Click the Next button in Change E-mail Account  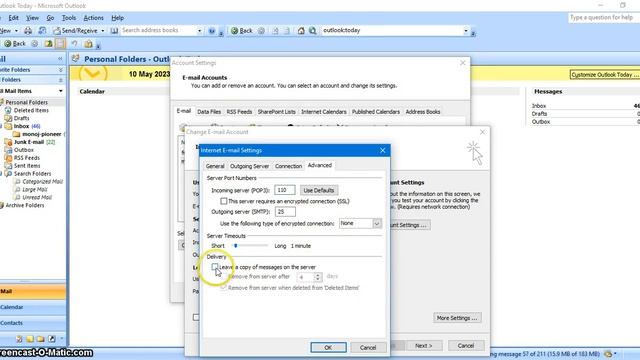[423, 346]
